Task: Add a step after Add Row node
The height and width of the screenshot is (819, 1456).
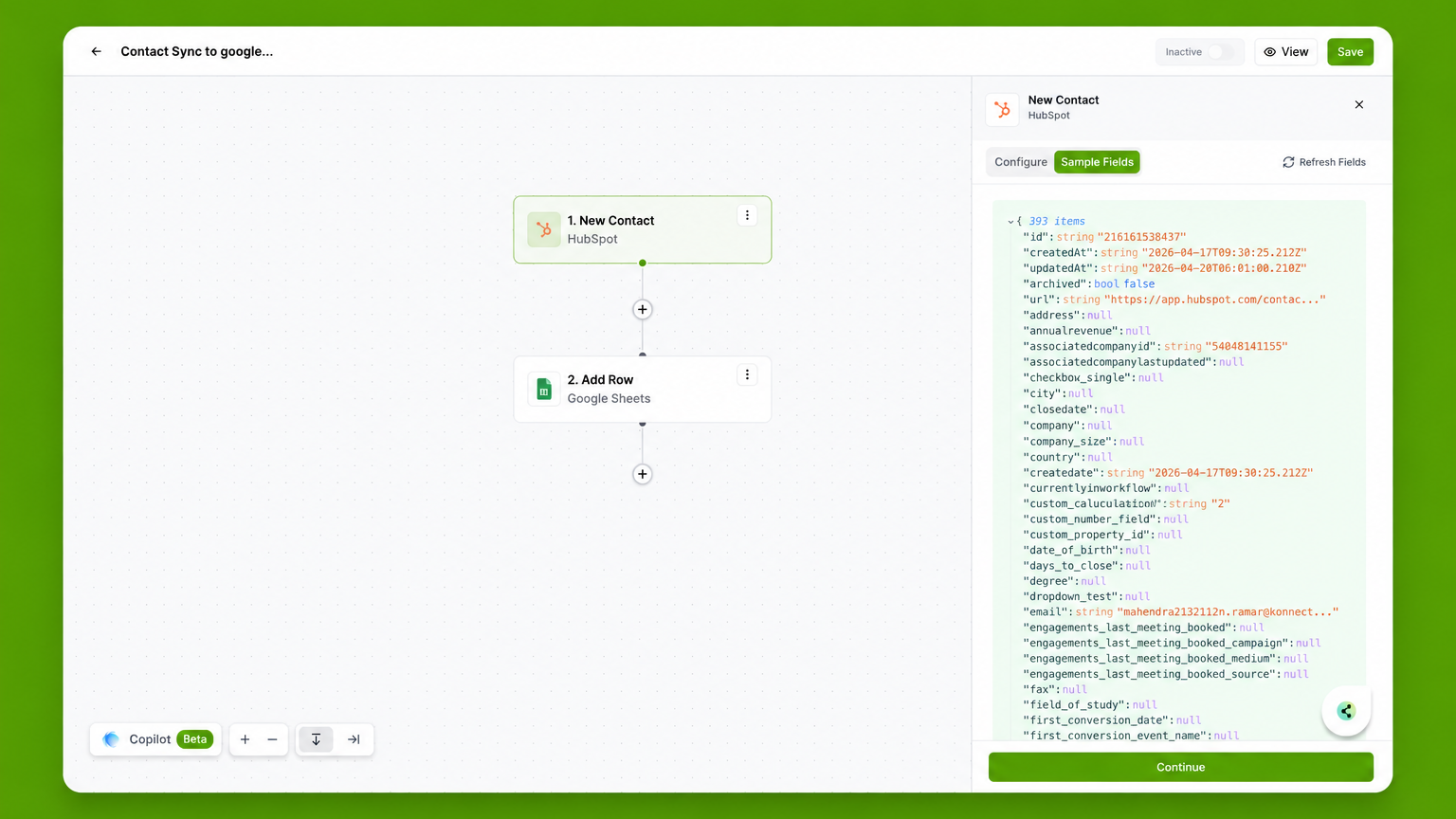Action: (643, 474)
